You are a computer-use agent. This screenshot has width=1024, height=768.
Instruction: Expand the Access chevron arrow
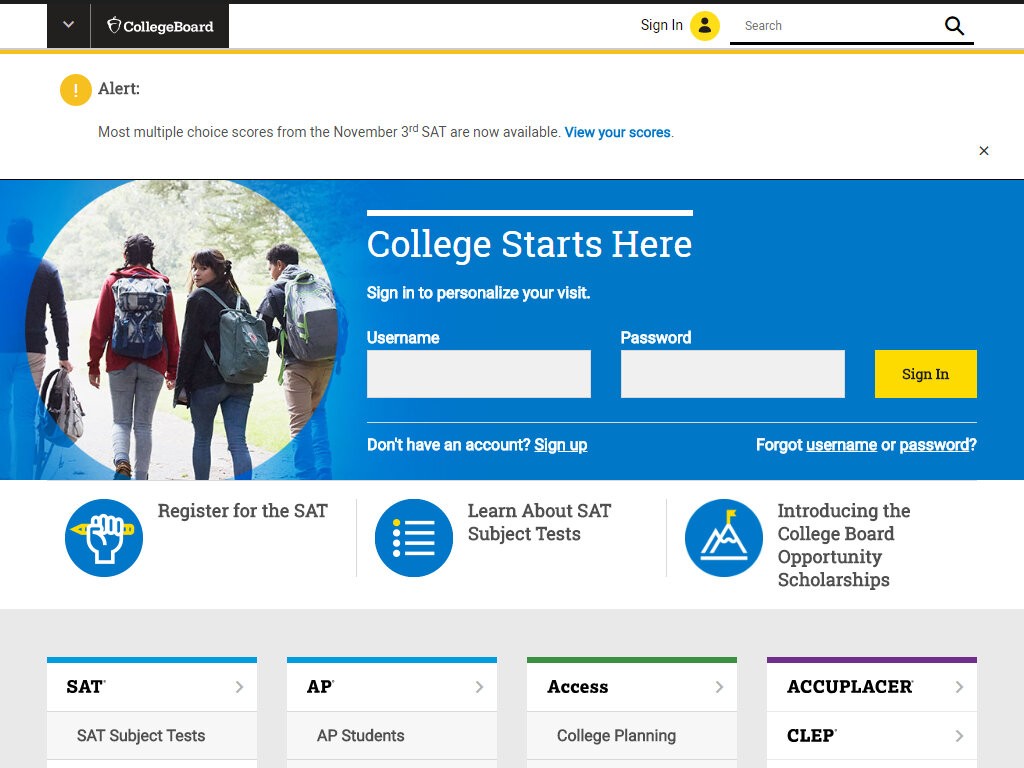click(719, 687)
